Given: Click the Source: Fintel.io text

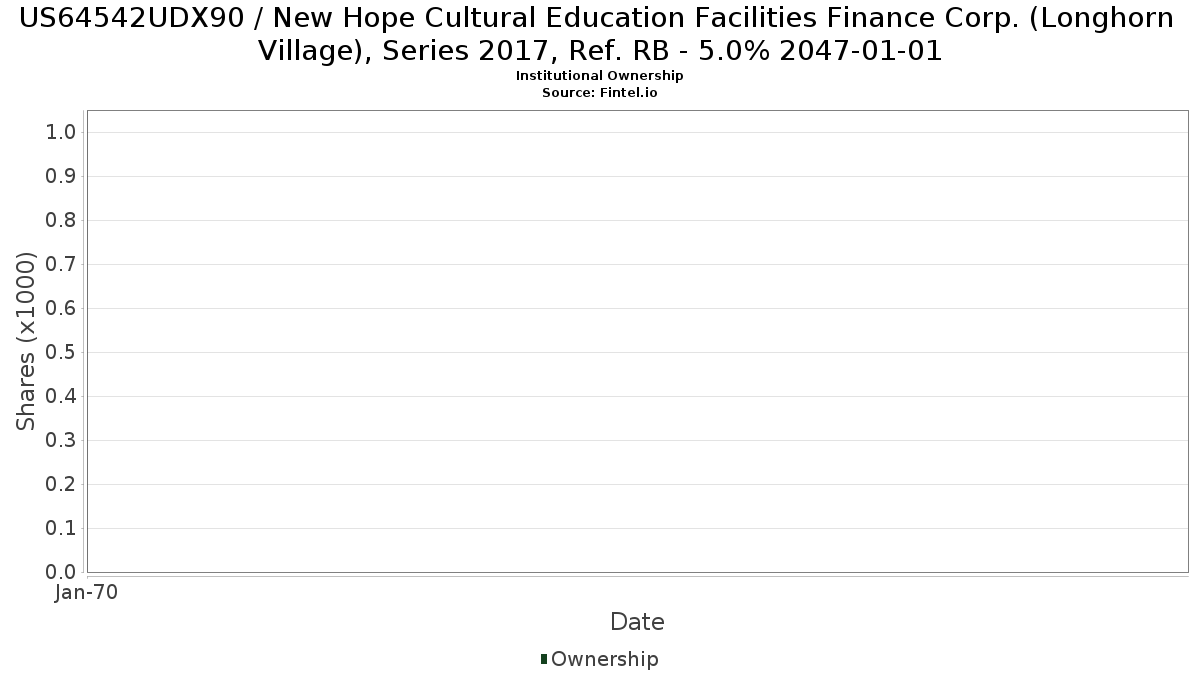Looking at the screenshot, I should click(600, 92).
